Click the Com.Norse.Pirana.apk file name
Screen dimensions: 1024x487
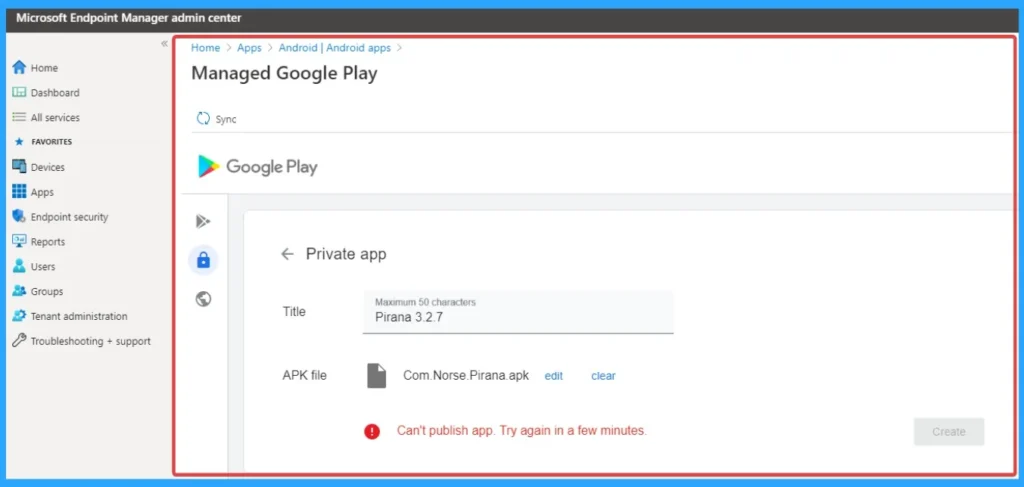pyautogui.click(x=466, y=375)
